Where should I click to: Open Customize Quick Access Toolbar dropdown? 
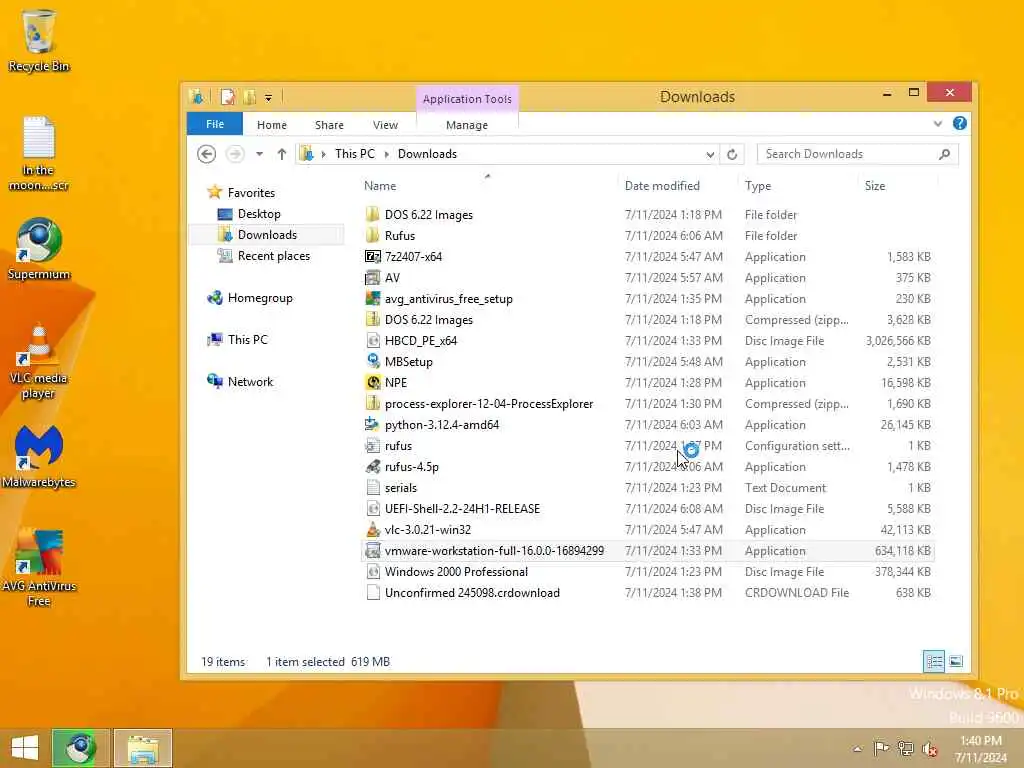(268, 98)
